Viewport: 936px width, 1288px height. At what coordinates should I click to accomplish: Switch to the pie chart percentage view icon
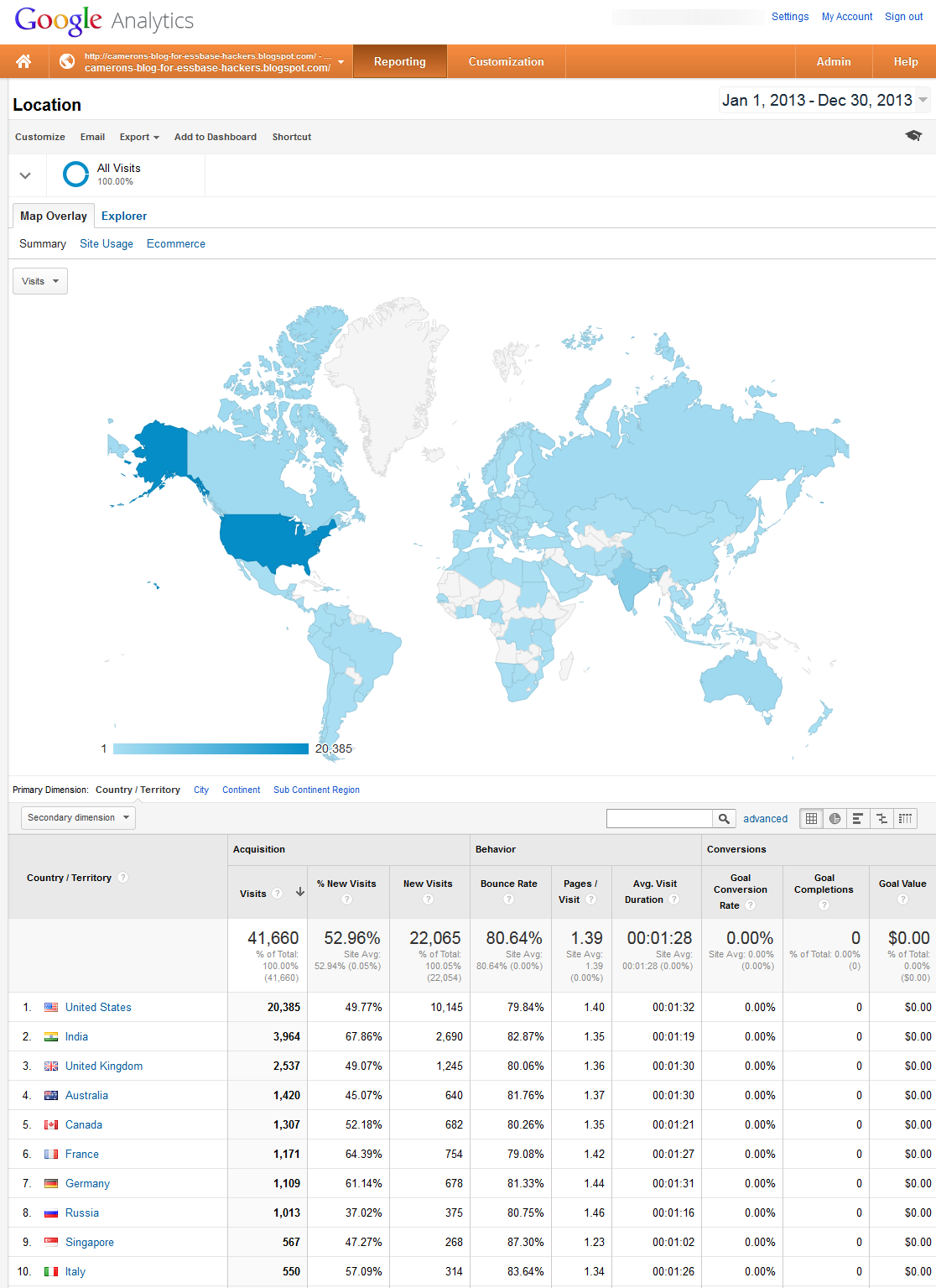(835, 818)
